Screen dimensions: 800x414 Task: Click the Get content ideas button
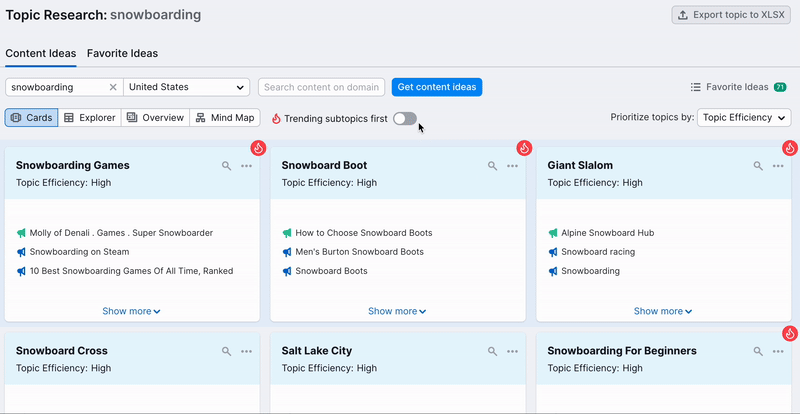click(x=437, y=87)
